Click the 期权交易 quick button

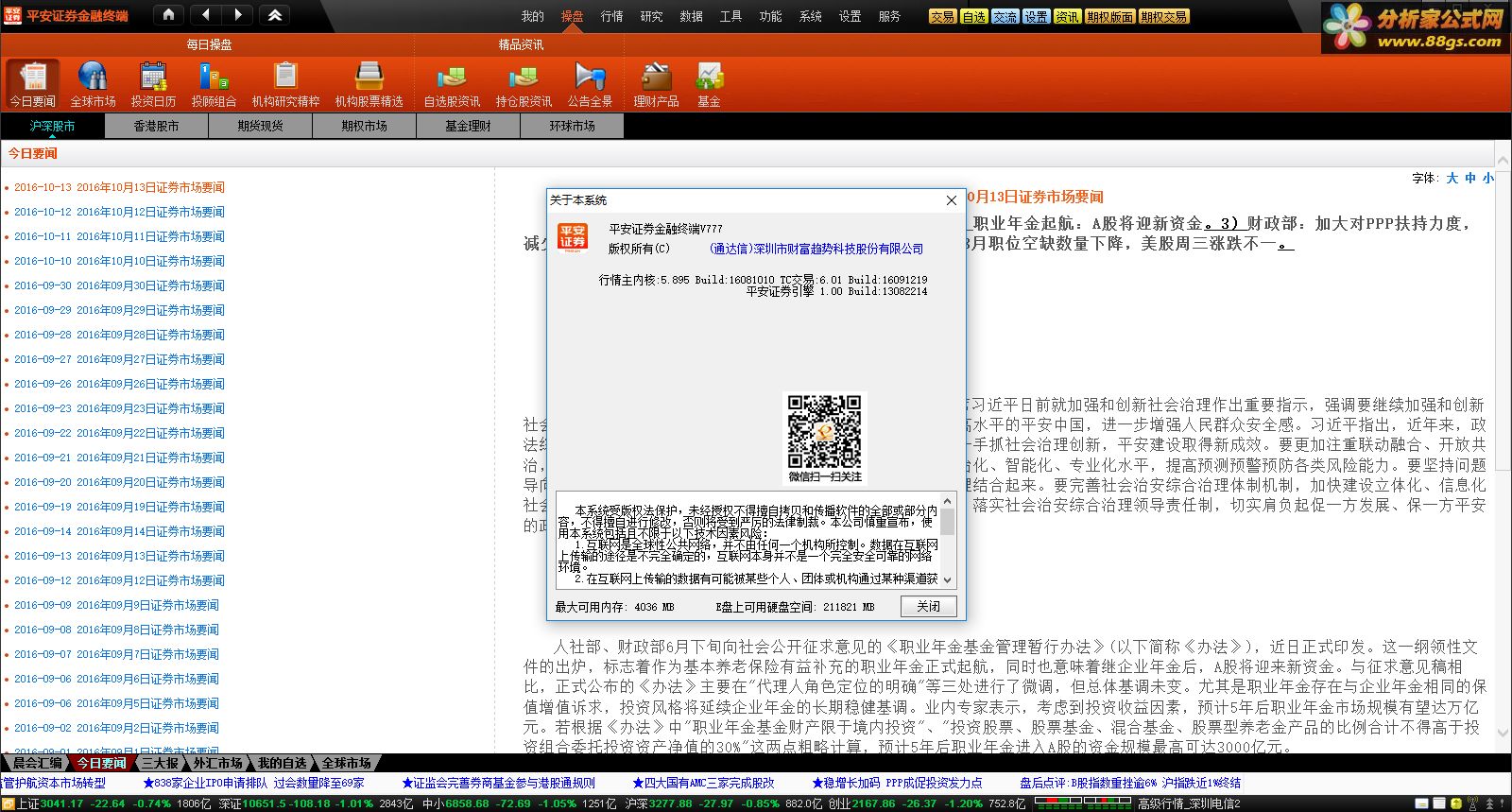tap(1163, 17)
